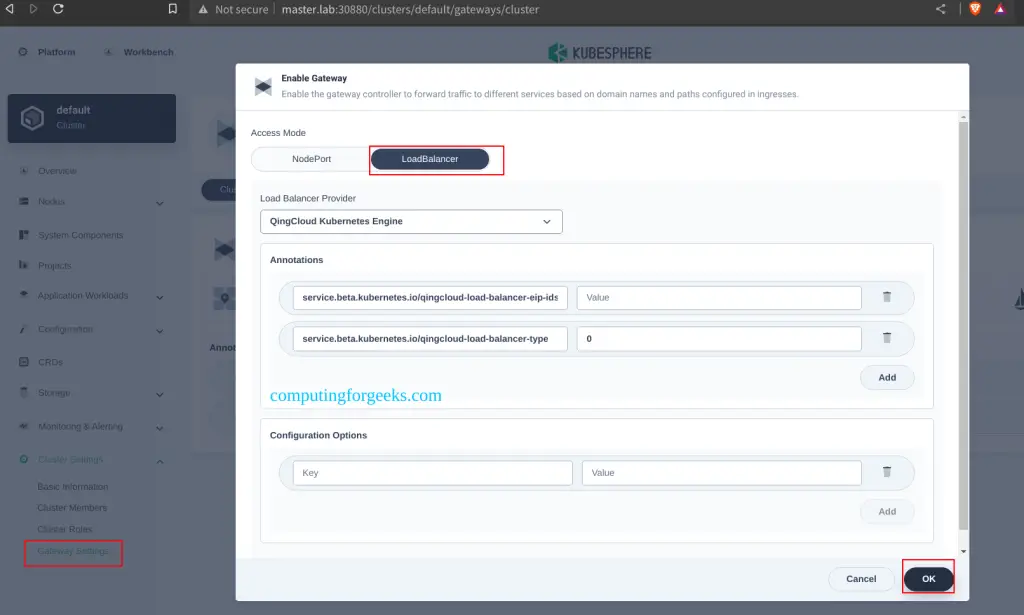The height and width of the screenshot is (615, 1024).
Task: Open System Components in sidebar
Action: (x=80, y=235)
